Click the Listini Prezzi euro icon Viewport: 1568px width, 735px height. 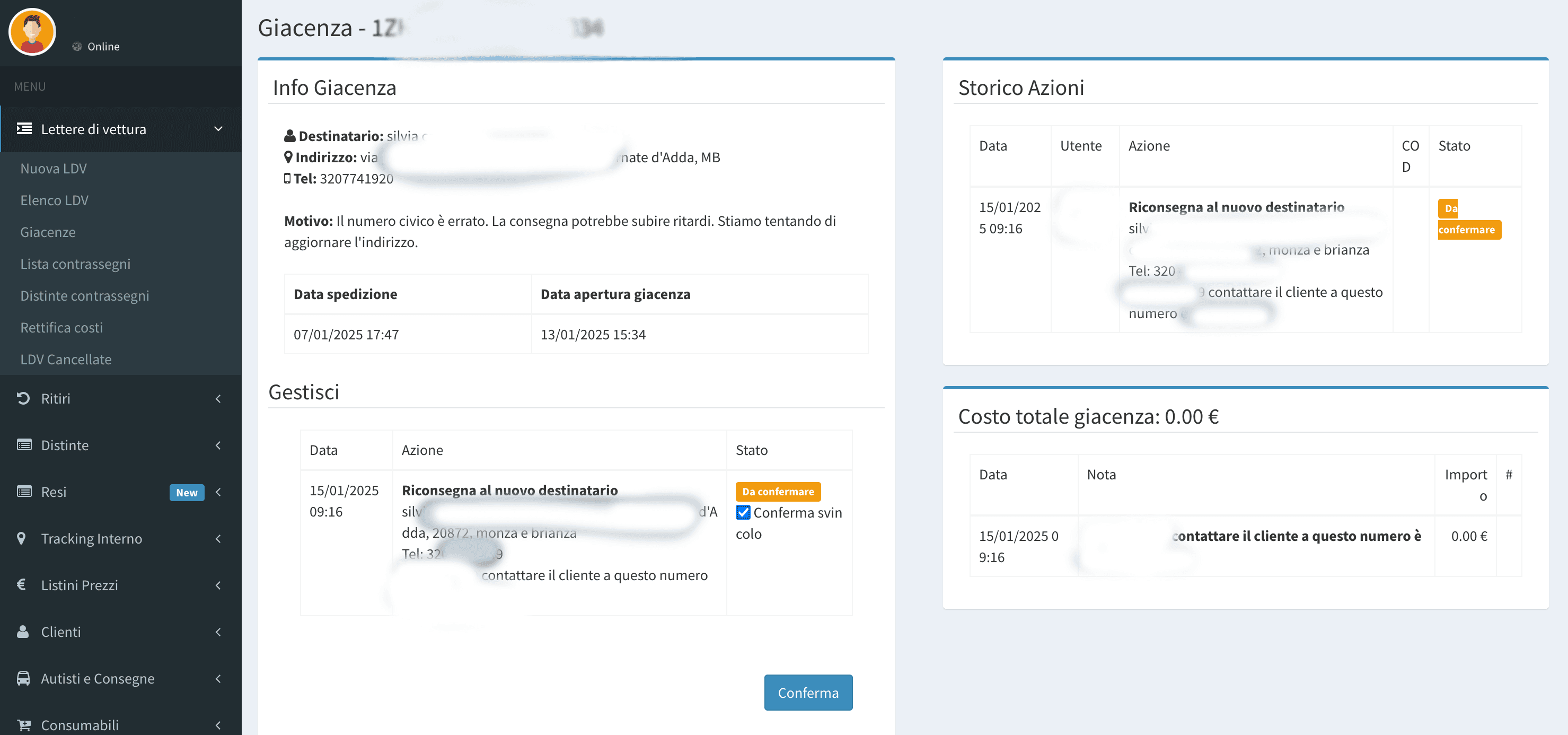tap(21, 584)
